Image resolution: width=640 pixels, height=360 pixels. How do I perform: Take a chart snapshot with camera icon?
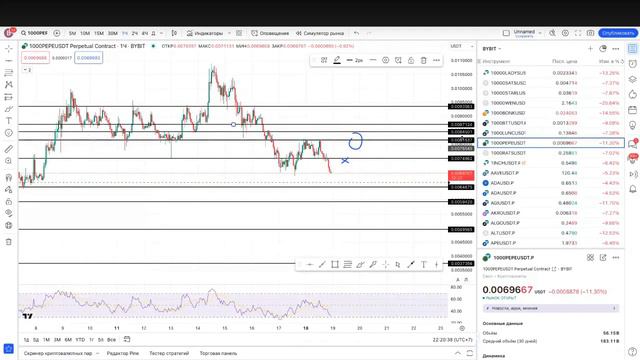pos(591,33)
